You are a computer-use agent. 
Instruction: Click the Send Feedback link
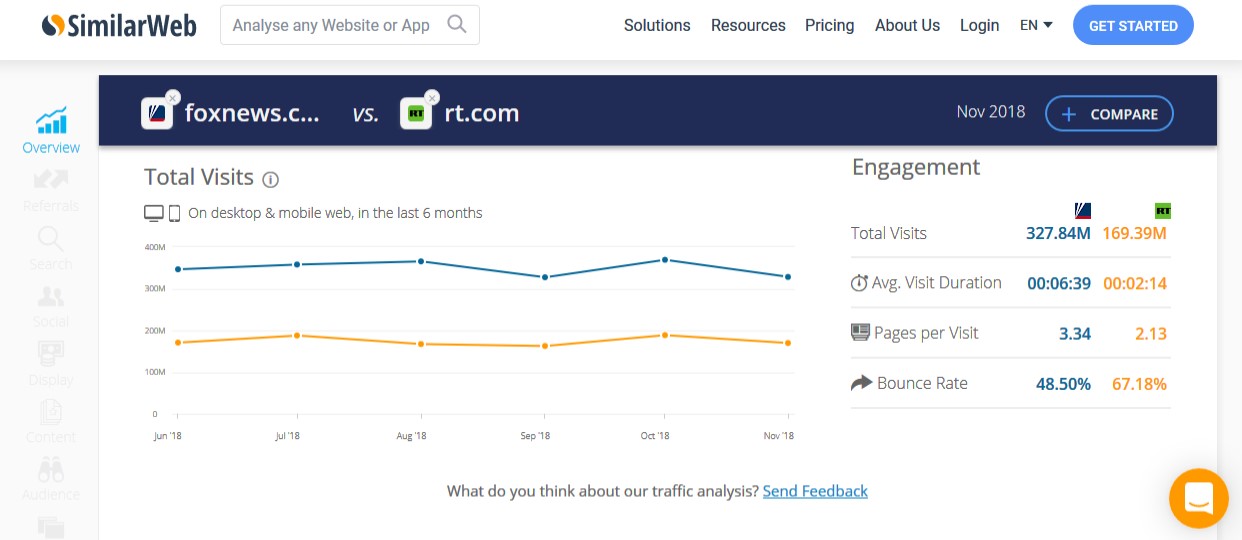coord(815,491)
